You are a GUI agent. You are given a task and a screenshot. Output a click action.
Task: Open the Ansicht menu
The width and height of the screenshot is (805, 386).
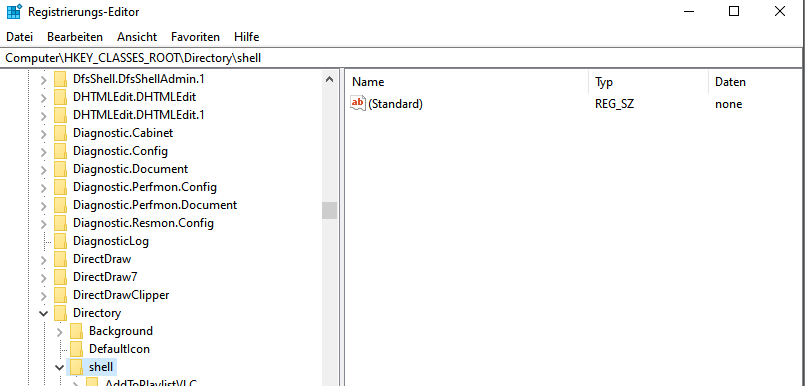click(x=137, y=37)
